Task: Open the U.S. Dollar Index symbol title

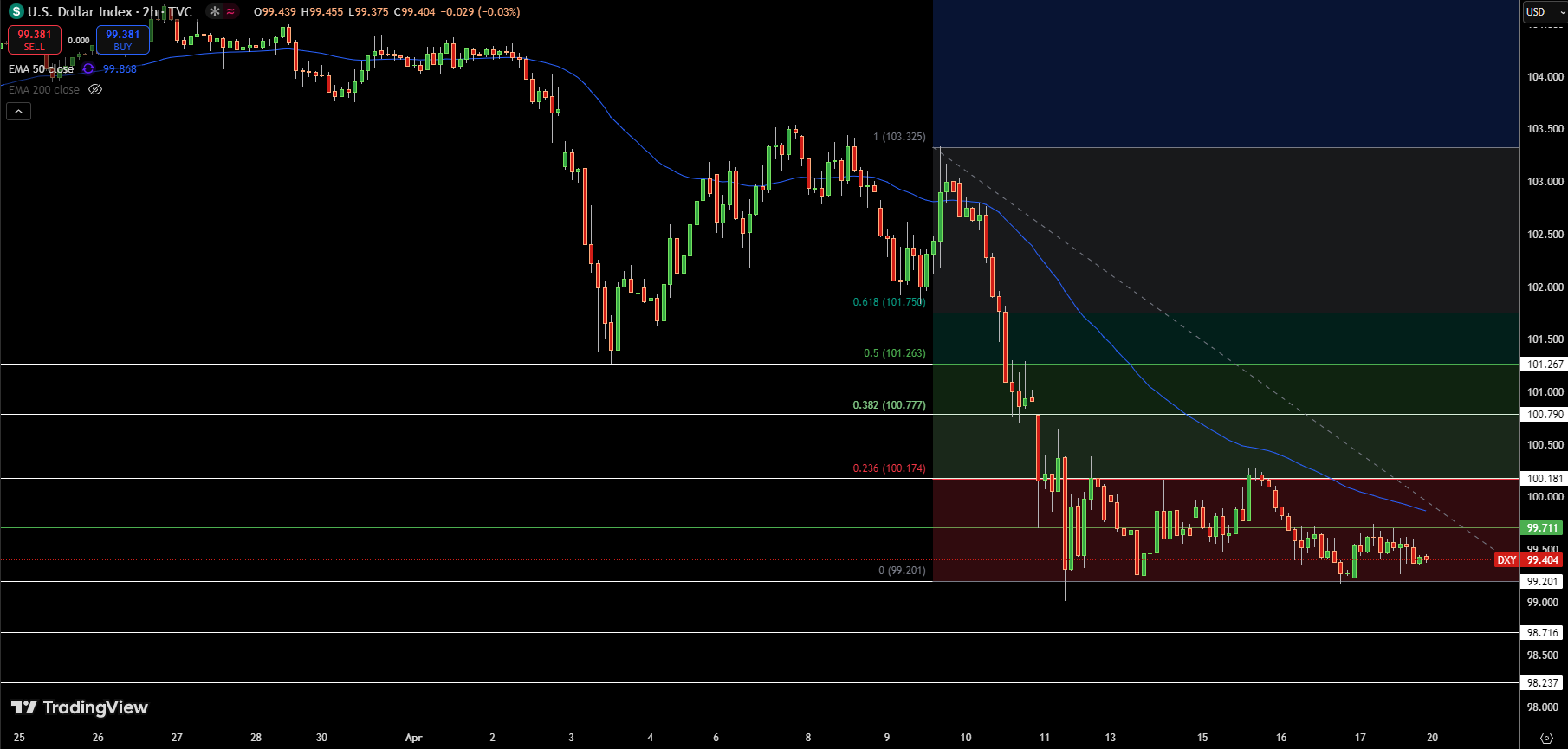Action: 81,11
